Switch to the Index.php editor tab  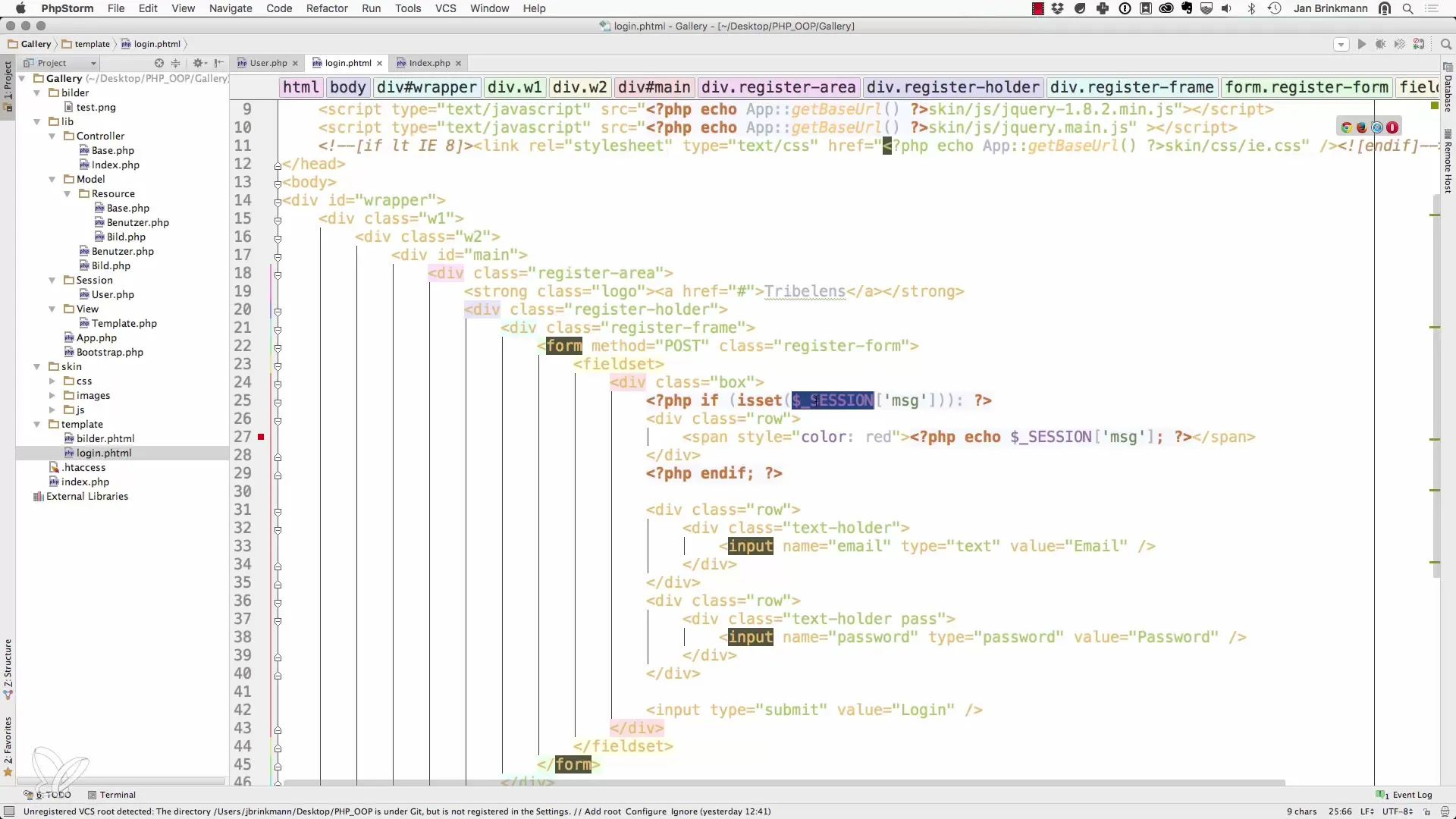[429, 63]
